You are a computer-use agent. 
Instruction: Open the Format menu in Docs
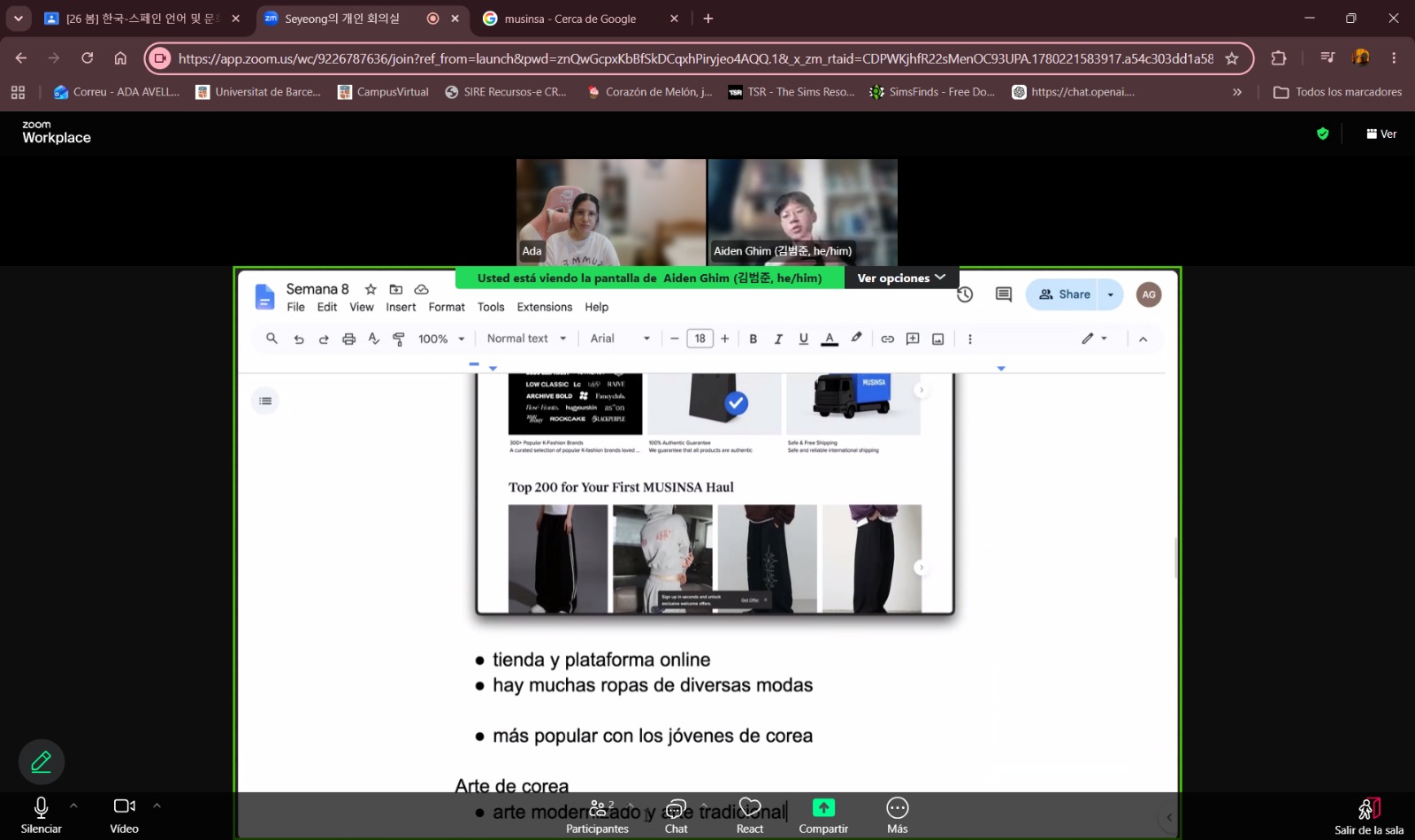447,307
